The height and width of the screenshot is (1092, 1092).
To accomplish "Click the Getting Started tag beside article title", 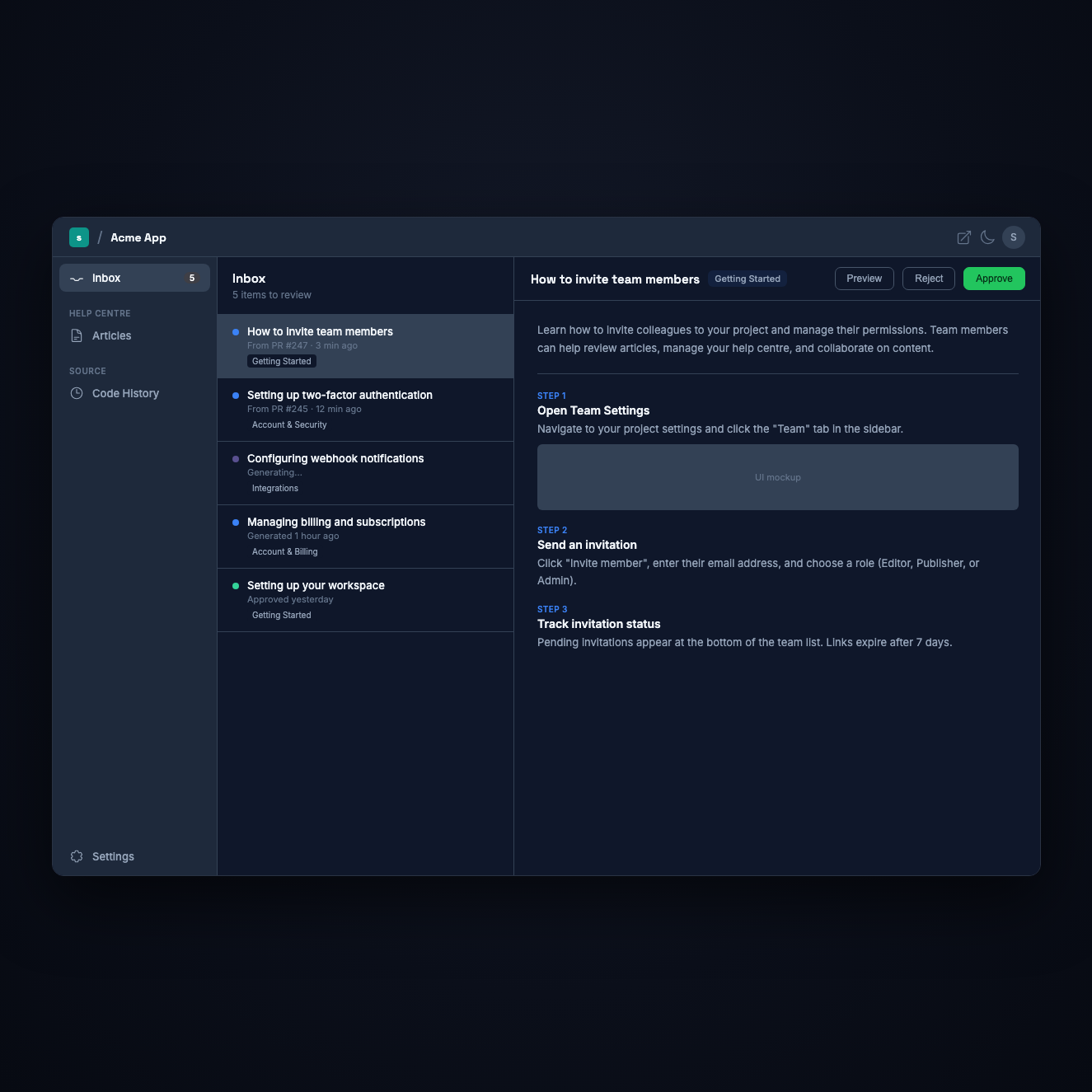I will coord(748,279).
